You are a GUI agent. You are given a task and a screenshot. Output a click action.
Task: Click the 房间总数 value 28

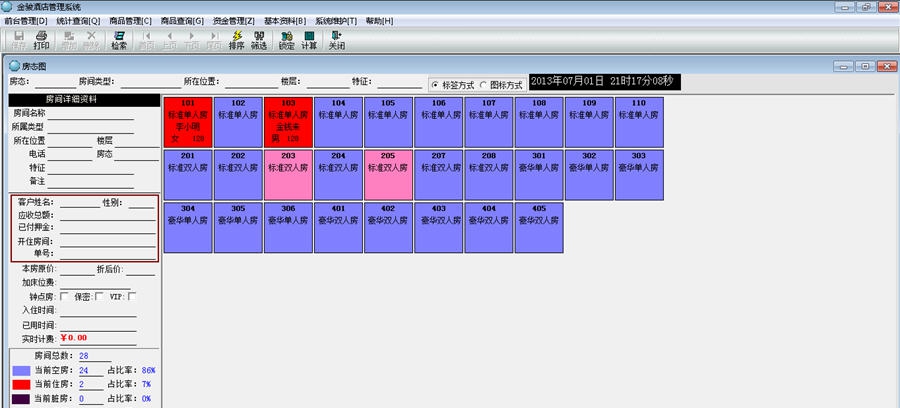(x=84, y=356)
